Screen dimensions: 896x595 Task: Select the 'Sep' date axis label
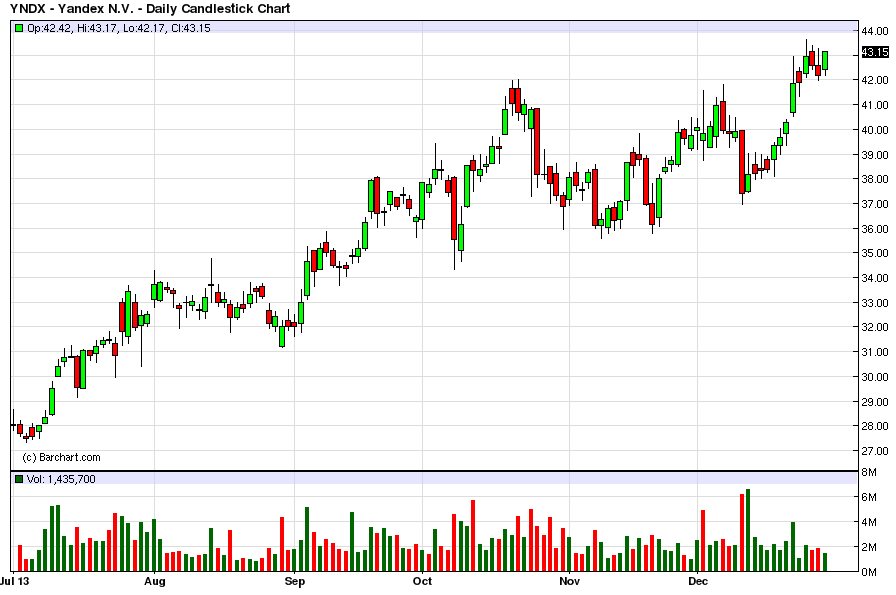coord(295,581)
